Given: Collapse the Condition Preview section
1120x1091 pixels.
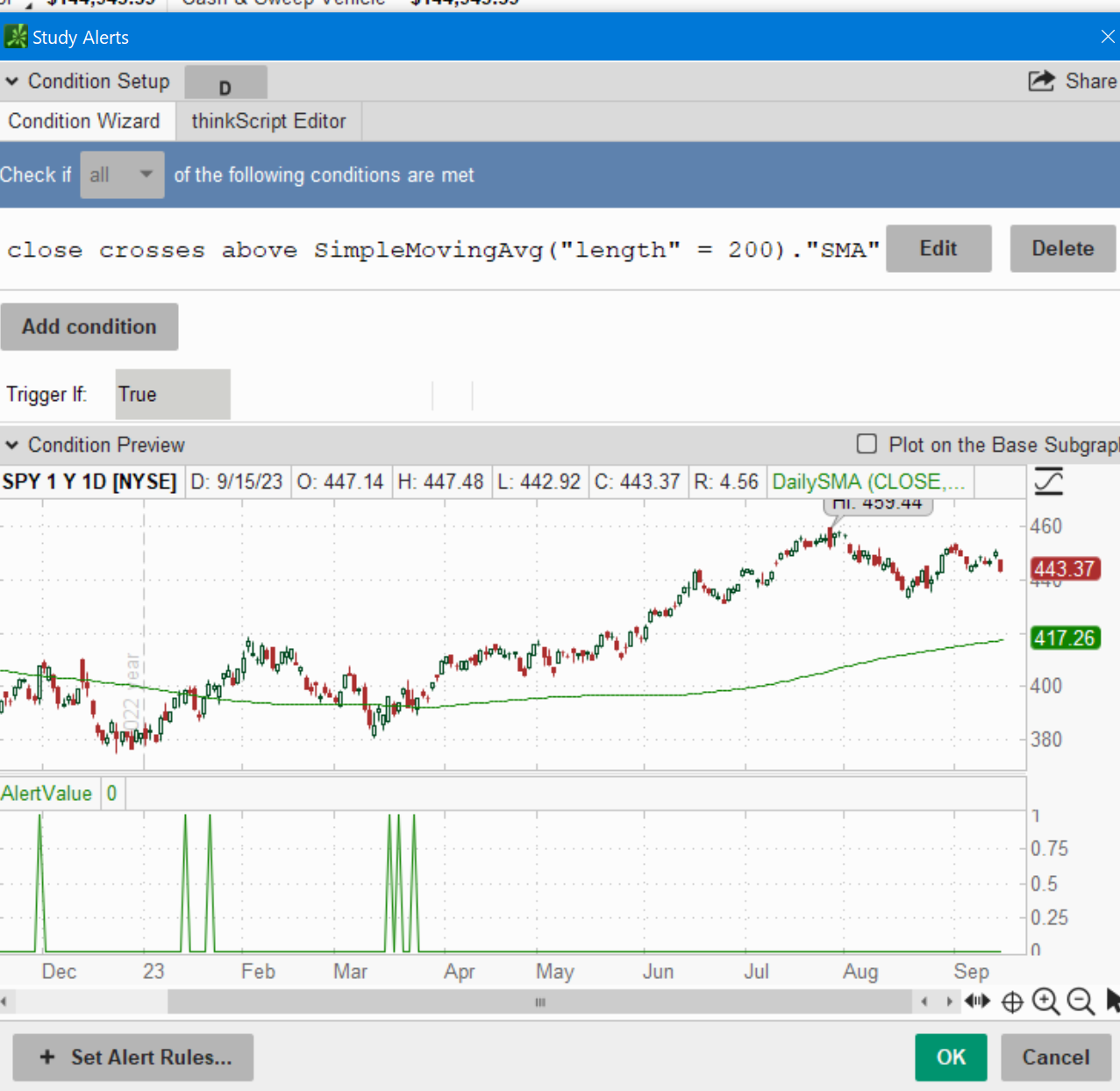Looking at the screenshot, I should click(12, 446).
